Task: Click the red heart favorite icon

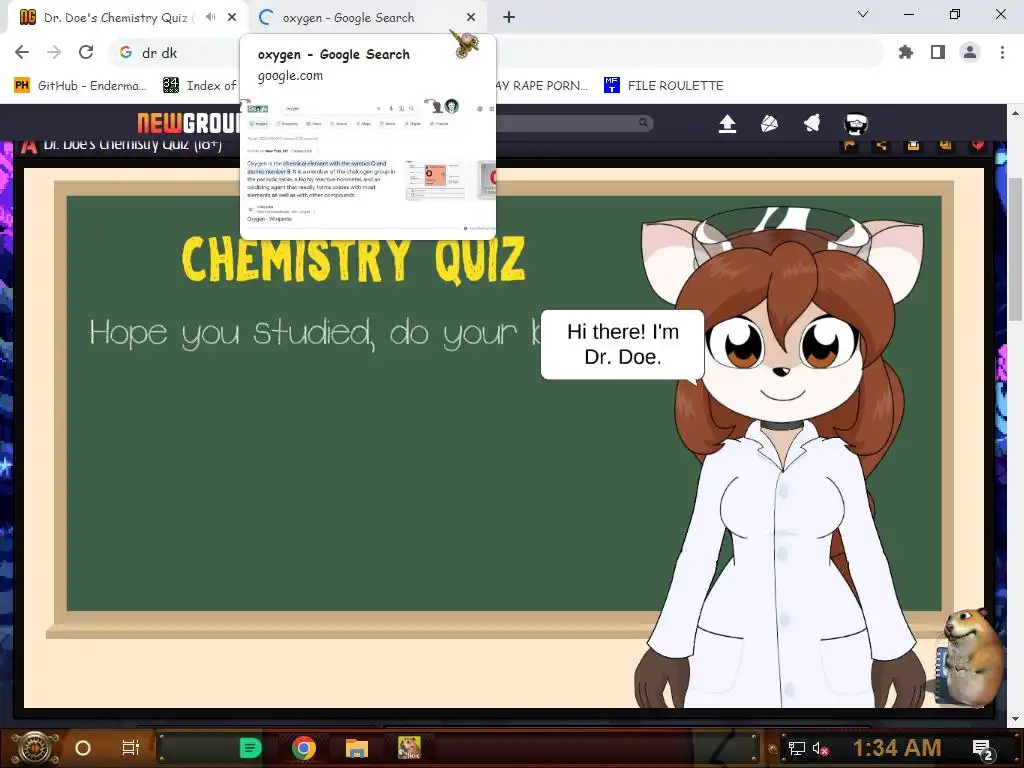Action: pyautogui.click(x=977, y=146)
